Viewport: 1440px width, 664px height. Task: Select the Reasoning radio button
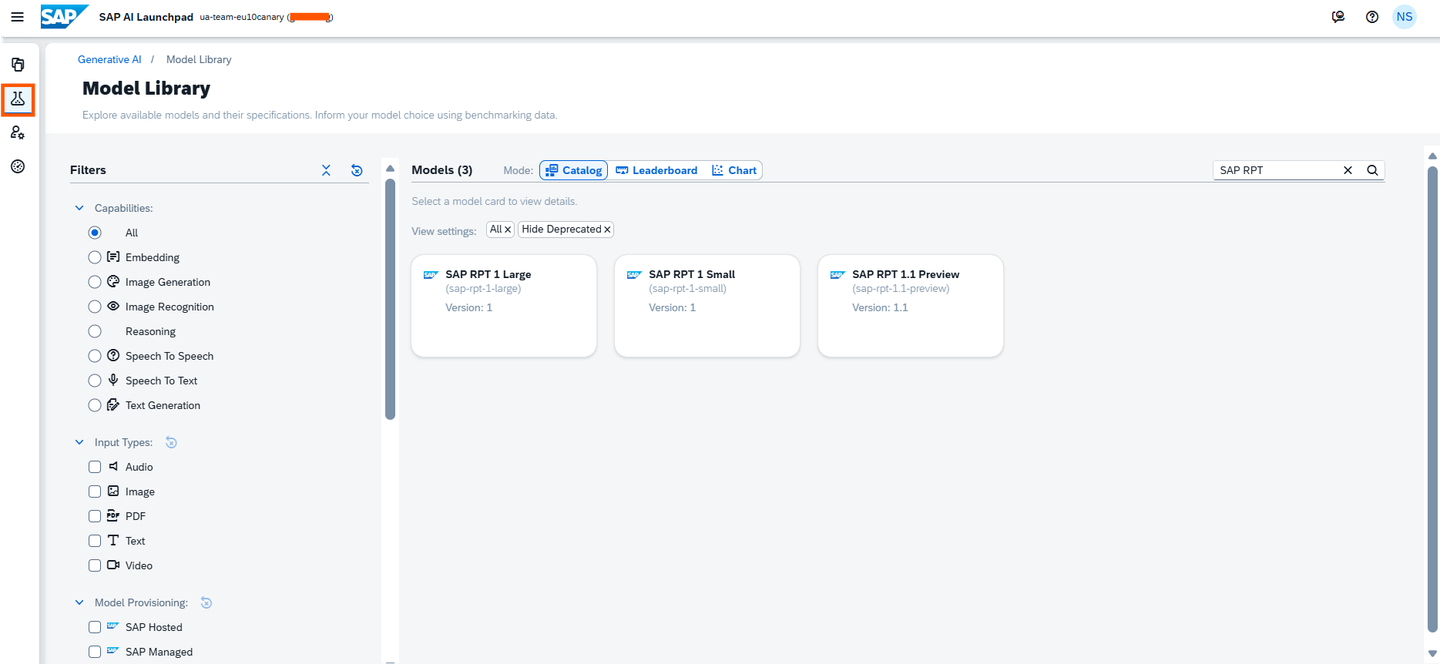click(95, 331)
